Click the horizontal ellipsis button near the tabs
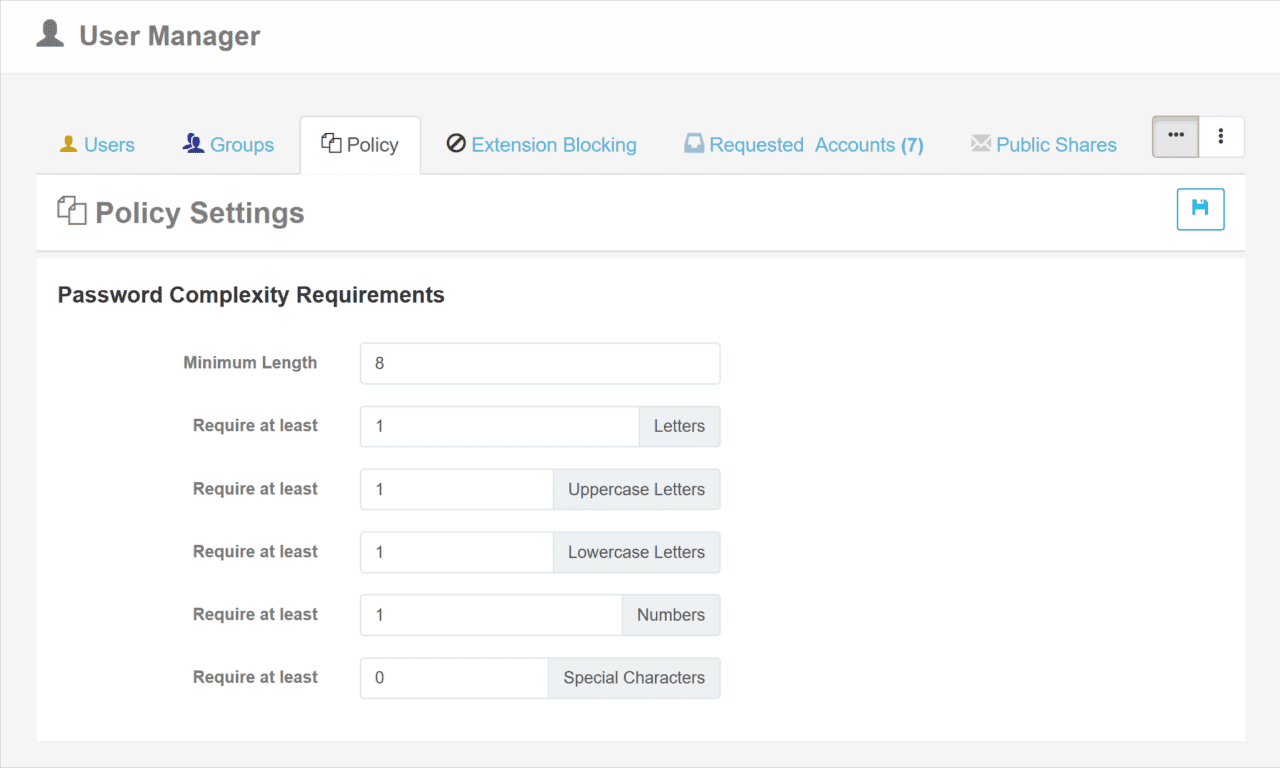 (1175, 136)
